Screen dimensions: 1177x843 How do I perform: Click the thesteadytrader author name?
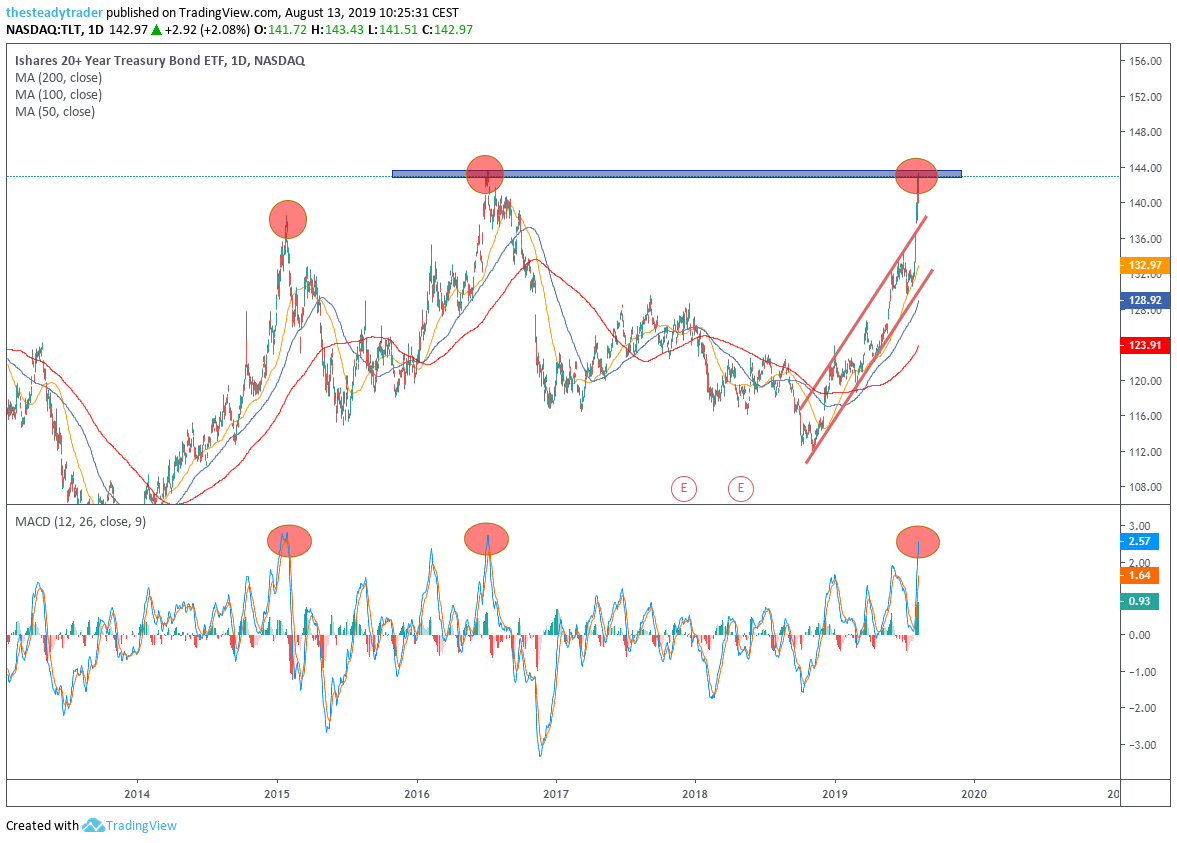pos(55,13)
